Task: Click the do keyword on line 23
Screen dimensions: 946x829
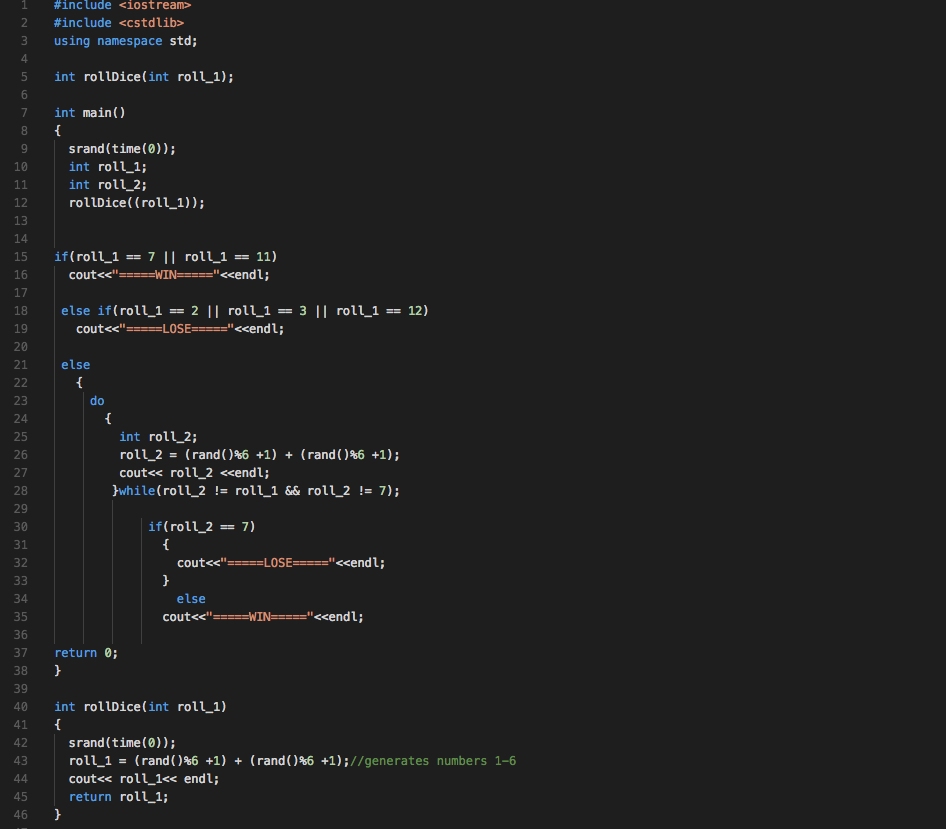Action: 97,400
